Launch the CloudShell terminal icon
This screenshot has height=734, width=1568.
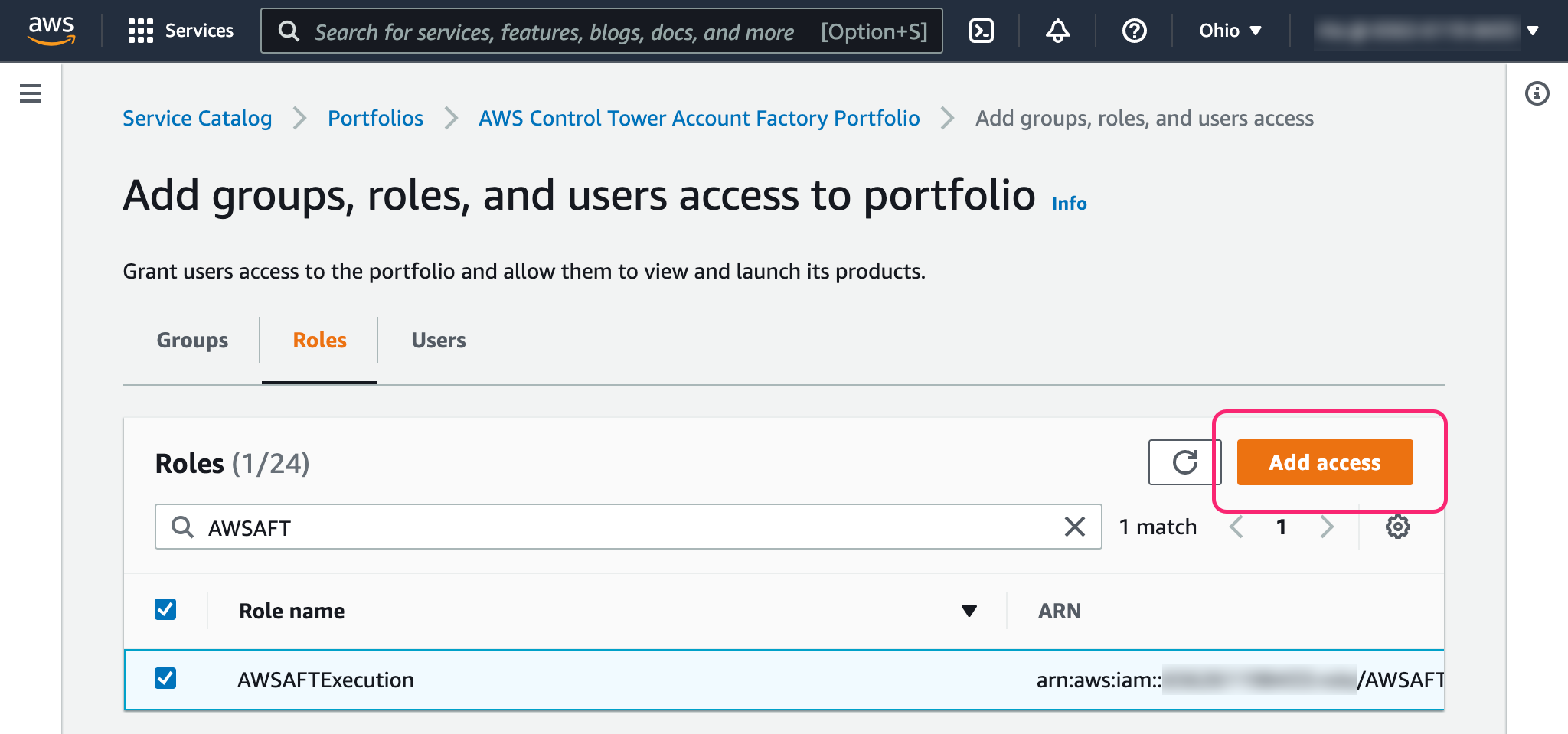[x=981, y=31]
